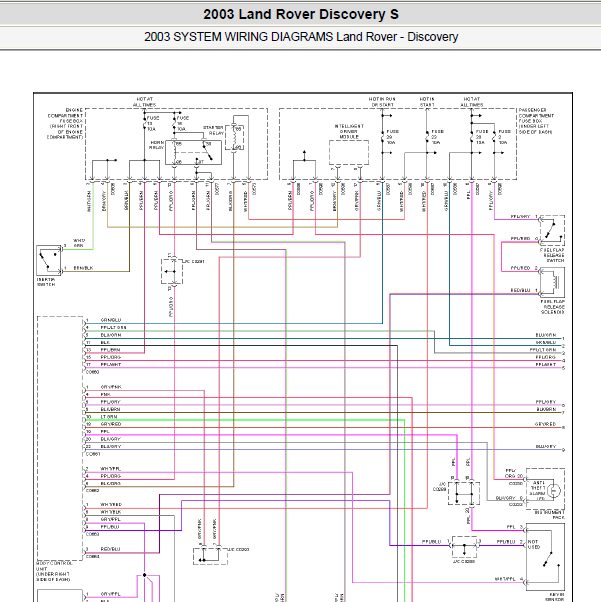Screen dimensions: 601x602
Task: Select BLK wire label at C0660 pin 11
Action: pos(105,342)
